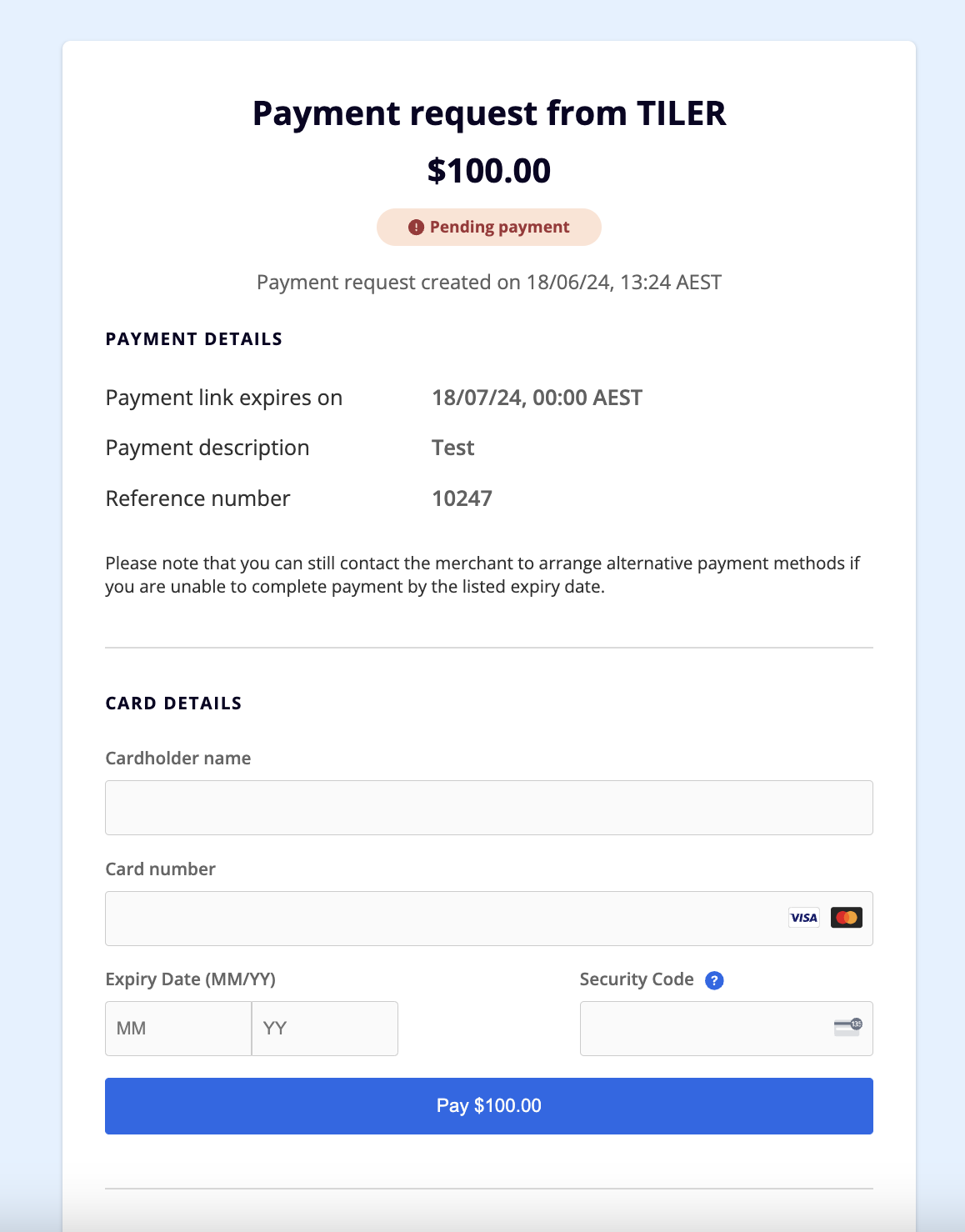Focus the Security Code input box

pyautogui.click(x=704, y=1029)
